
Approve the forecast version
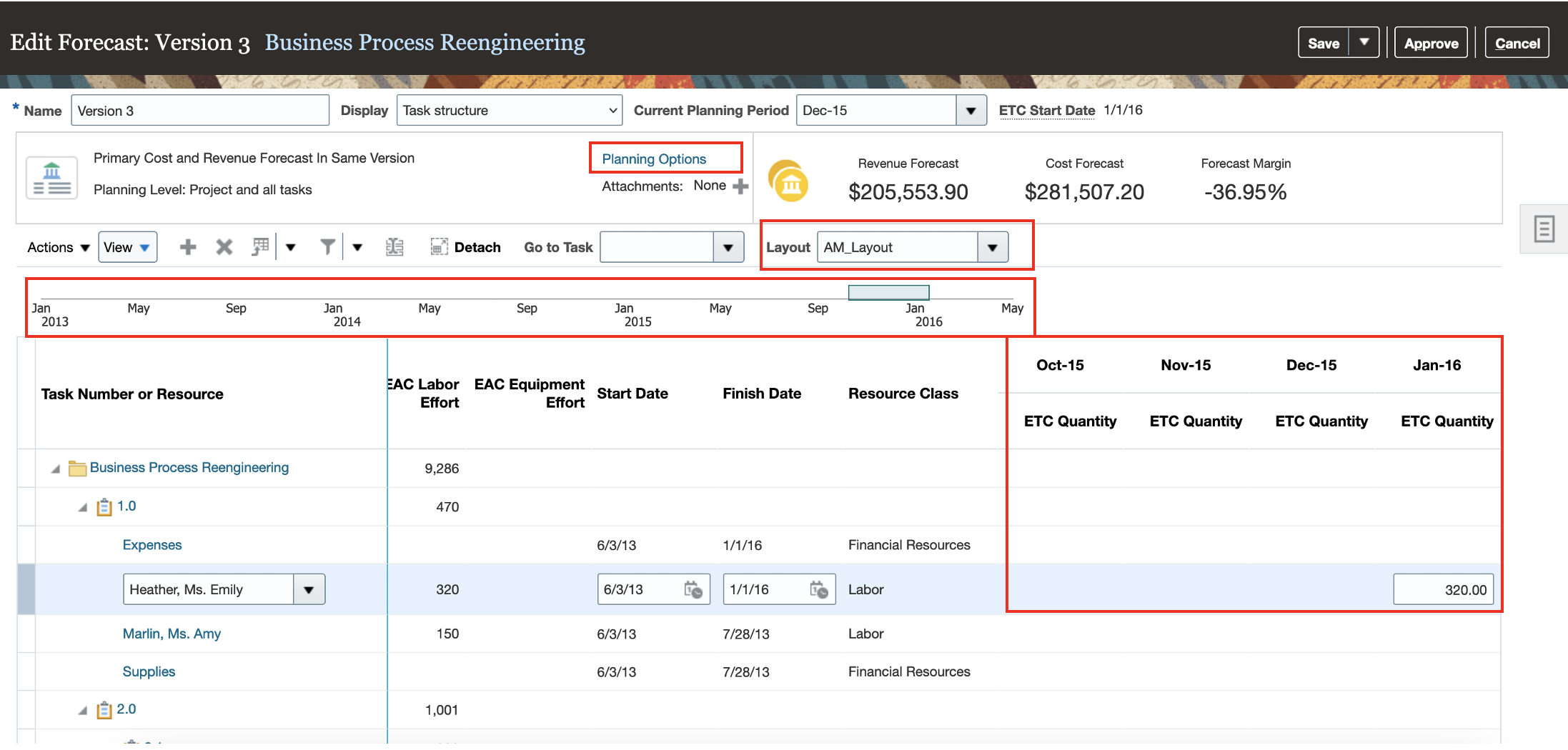[1431, 44]
